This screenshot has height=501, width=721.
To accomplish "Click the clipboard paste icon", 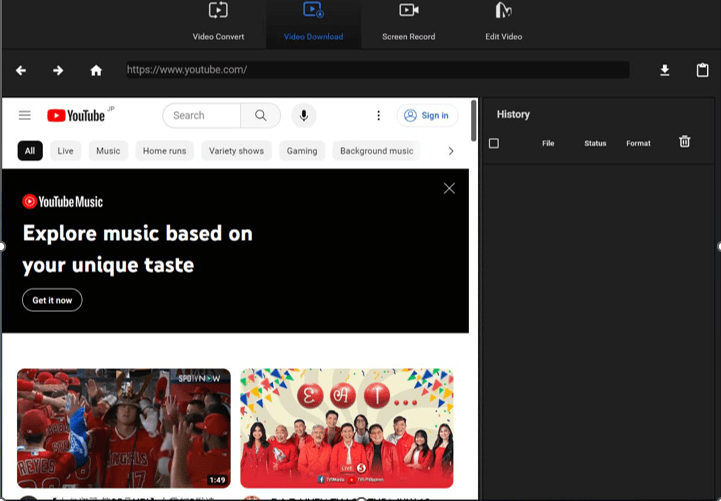I will click(702, 70).
